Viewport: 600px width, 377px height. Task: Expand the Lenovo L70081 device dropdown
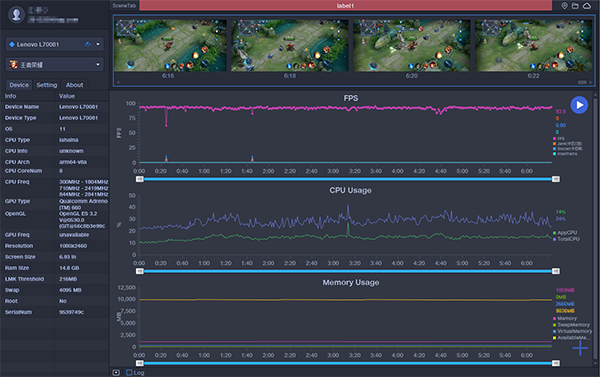coord(98,44)
